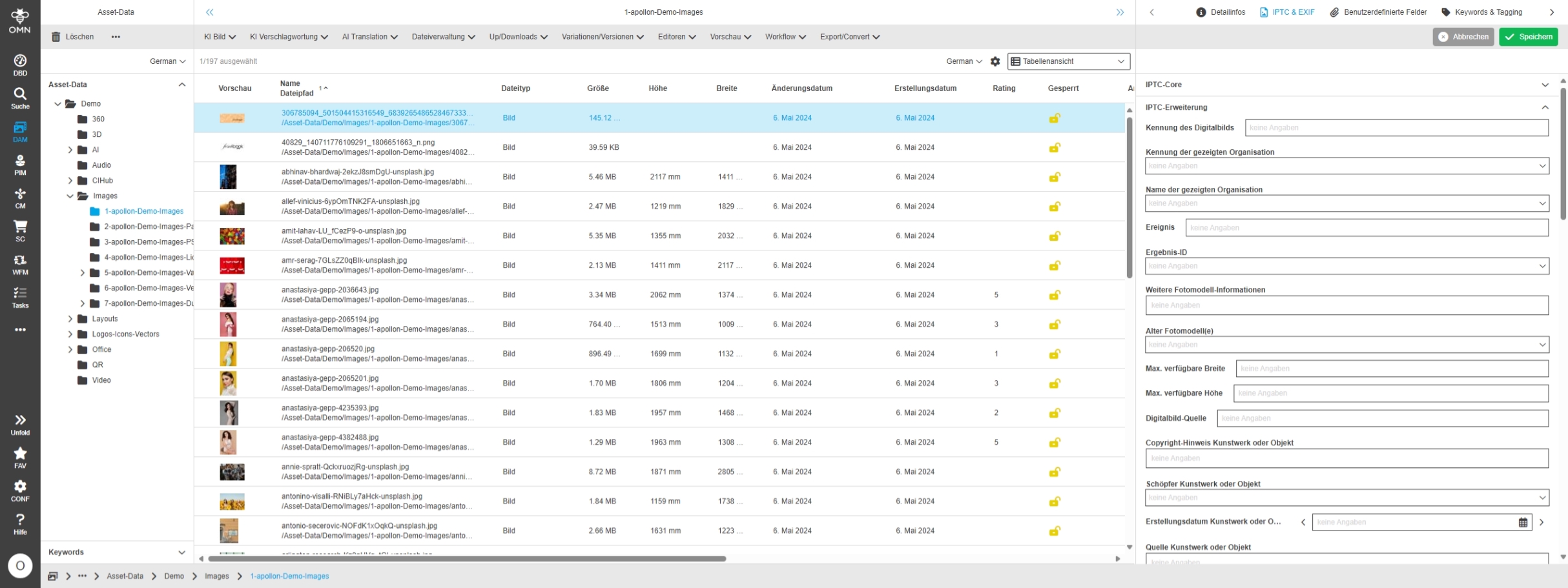Open the Tasks list icon
This screenshot has width=1568, height=588.
(20, 297)
